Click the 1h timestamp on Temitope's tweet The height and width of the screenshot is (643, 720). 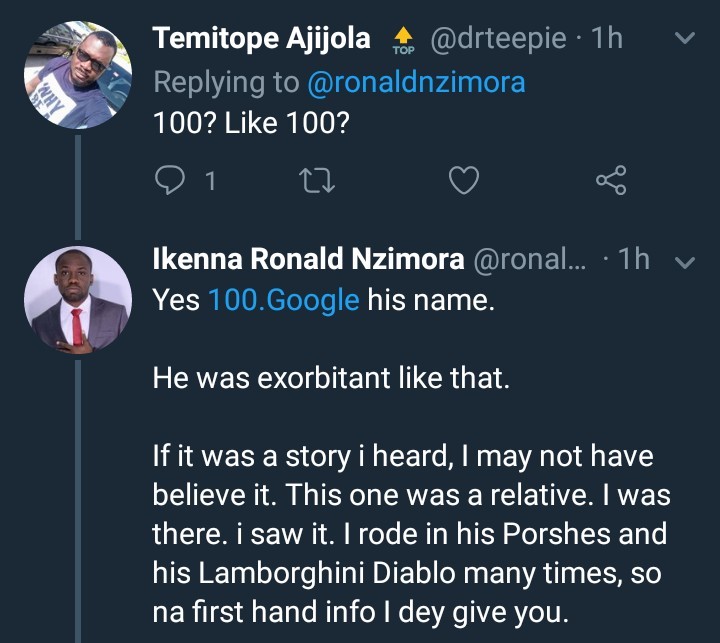click(x=606, y=39)
